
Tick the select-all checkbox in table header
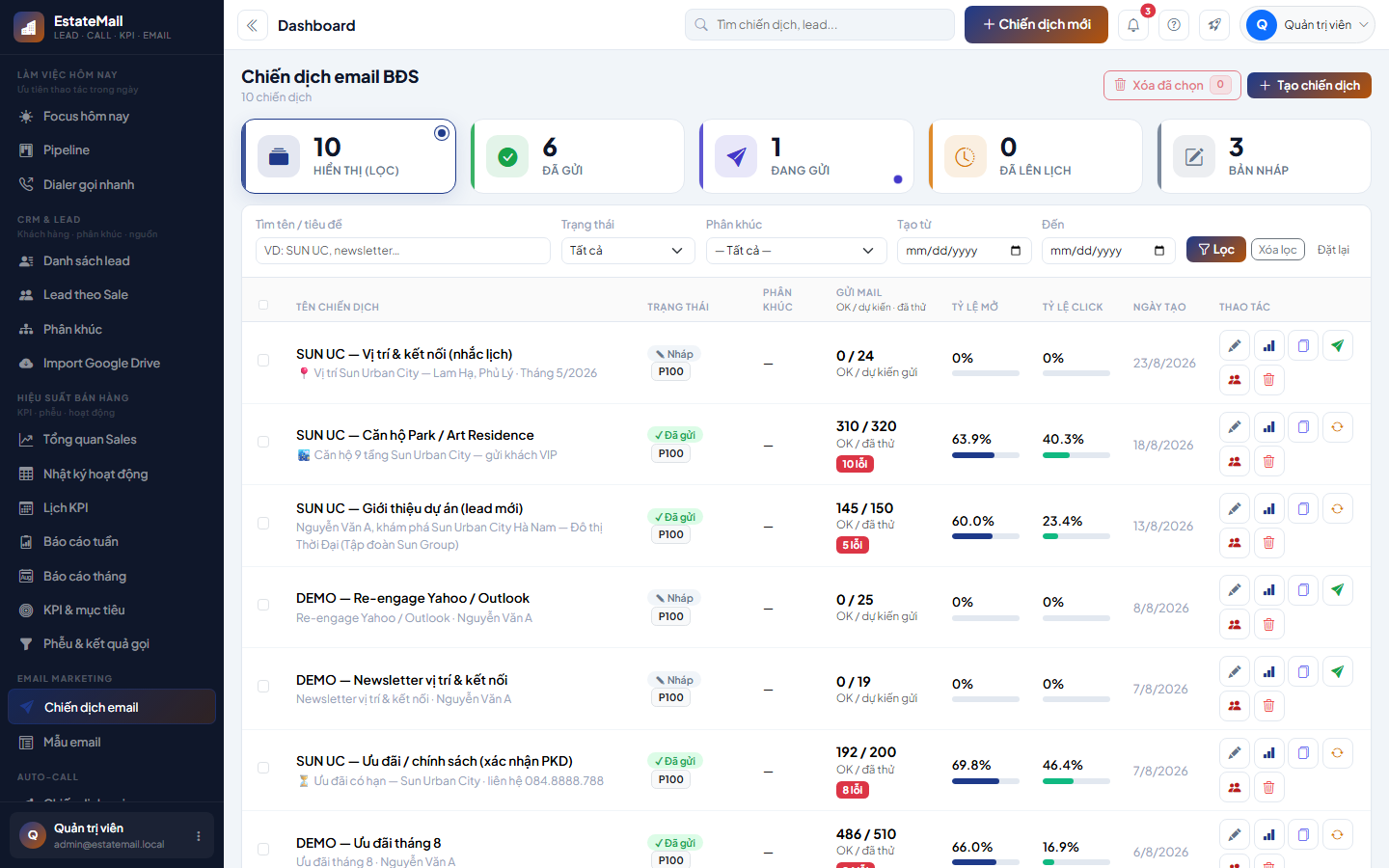pyautogui.click(x=263, y=305)
